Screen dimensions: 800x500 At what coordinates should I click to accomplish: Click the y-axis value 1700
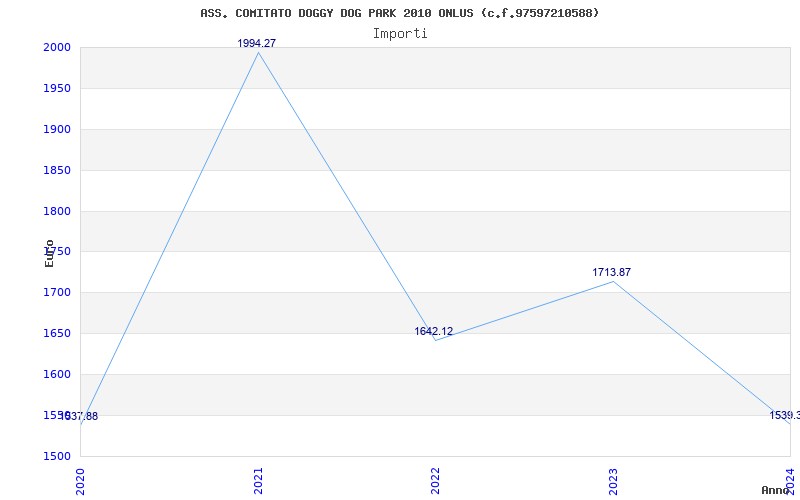[57, 292]
